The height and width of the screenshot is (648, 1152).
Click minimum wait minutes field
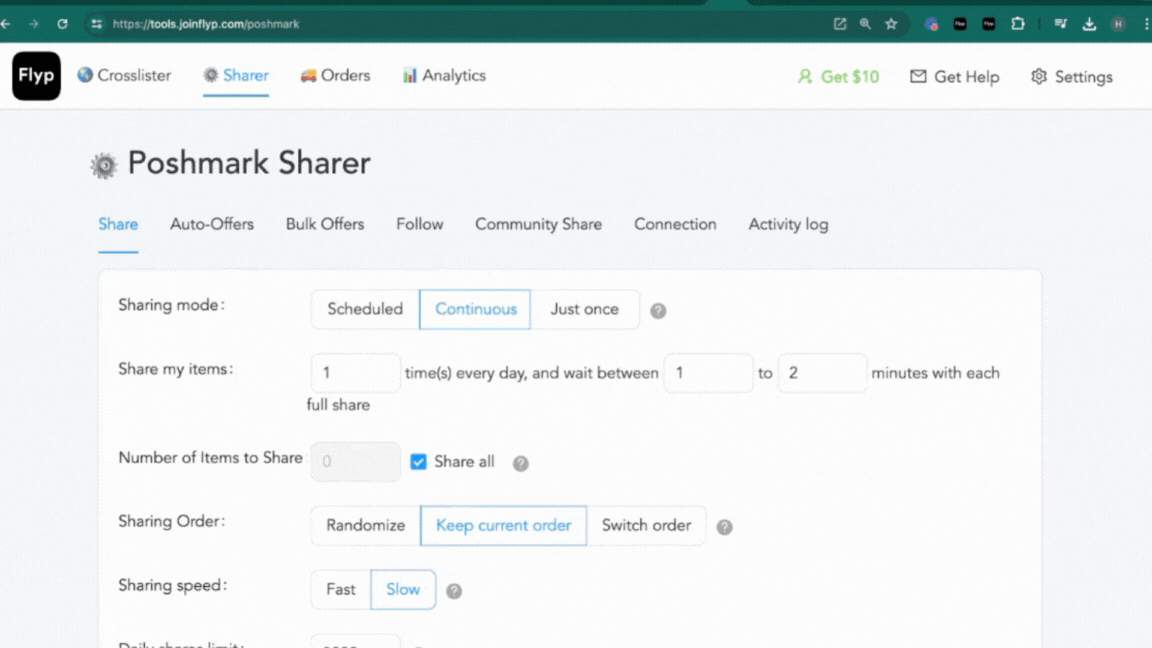point(708,373)
